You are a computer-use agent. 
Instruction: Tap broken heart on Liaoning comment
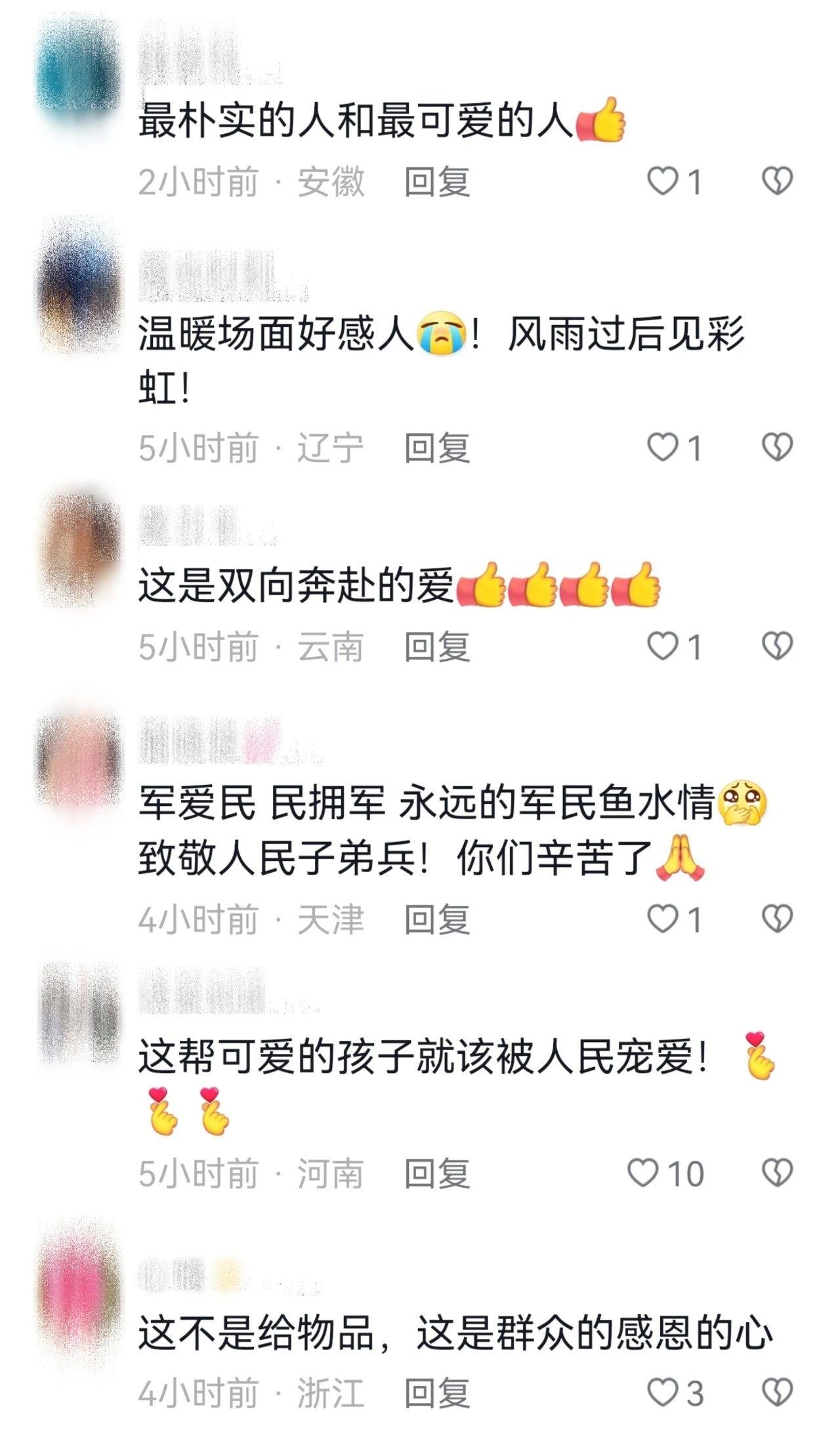pos(778,448)
